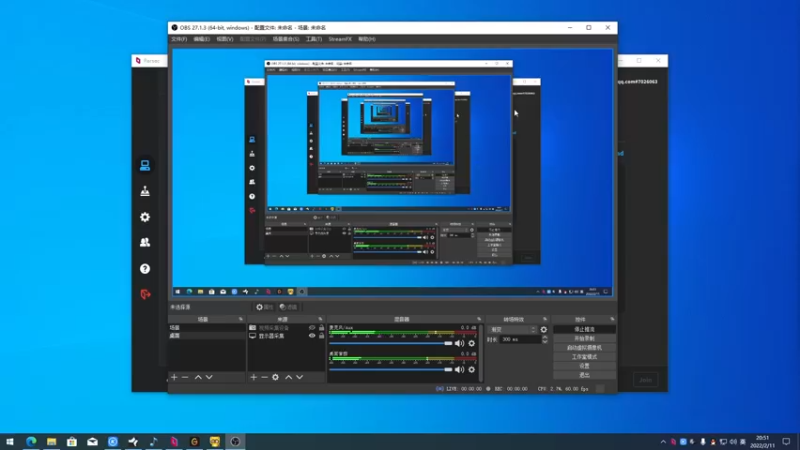The image size is (800, 450).
Task: Mute the 桌面音频 track with its speaker icon
Action: (459, 369)
